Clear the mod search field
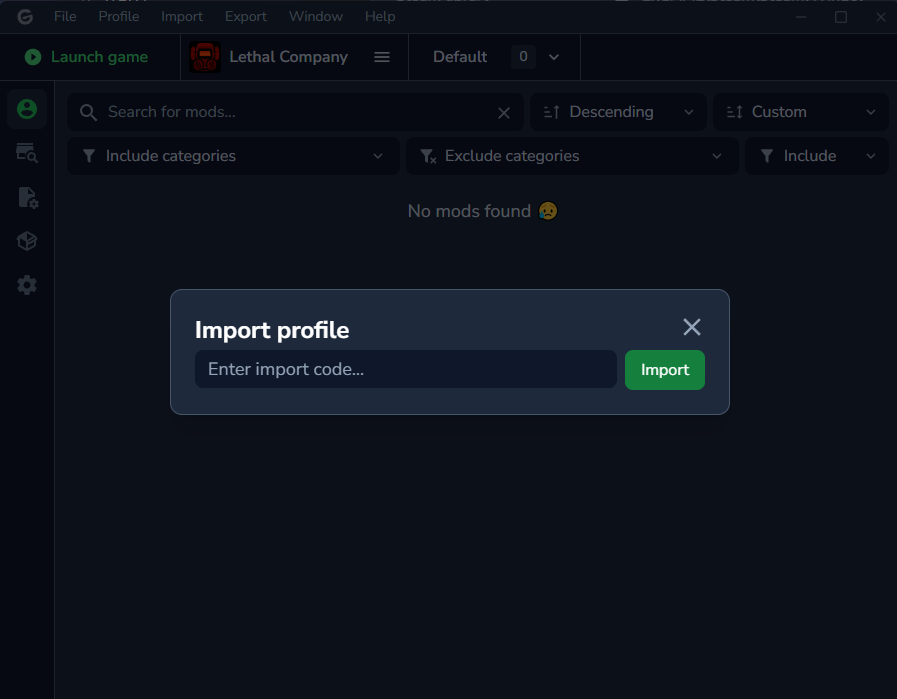This screenshot has height=699, width=897. pyautogui.click(x=504, y=113)
